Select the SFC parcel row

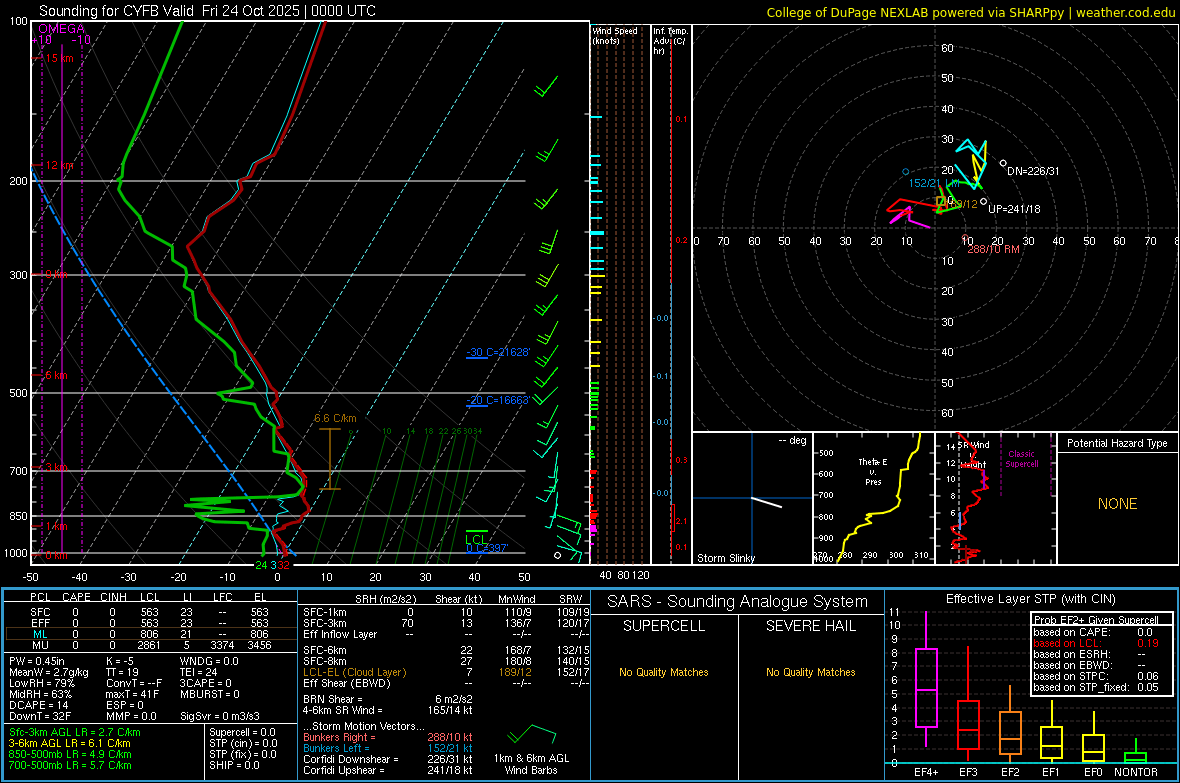coord(150,612)
